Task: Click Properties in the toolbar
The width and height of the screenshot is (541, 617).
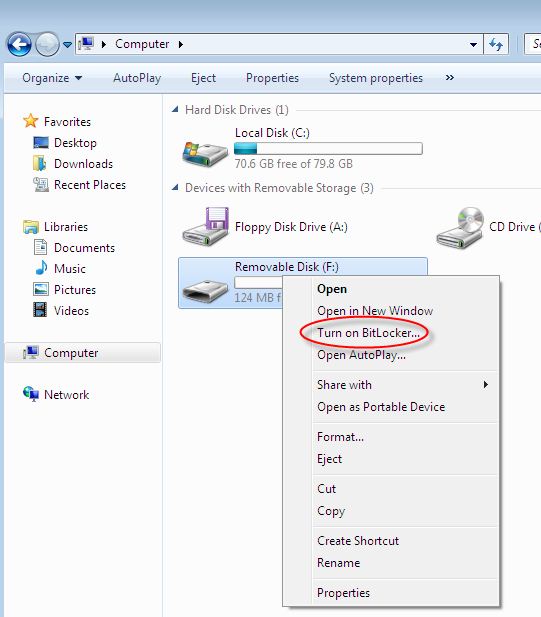Action: click(x=272, y=78)
